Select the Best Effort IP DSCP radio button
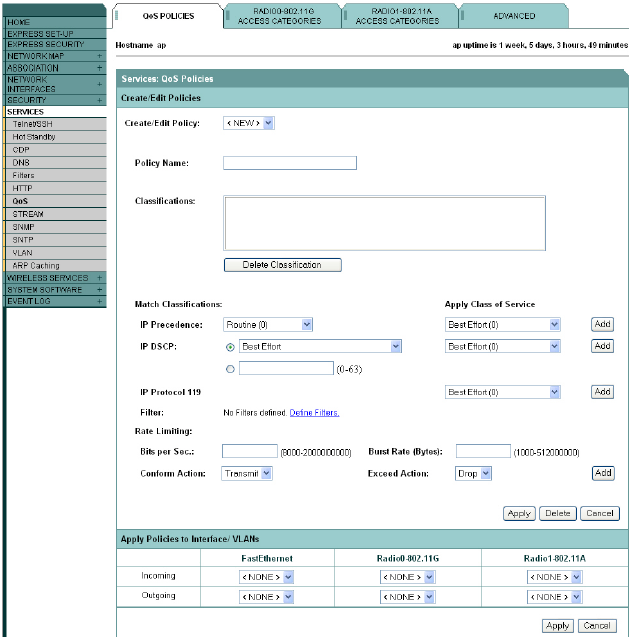The image size is (629, 637). (x=231, y=347)
